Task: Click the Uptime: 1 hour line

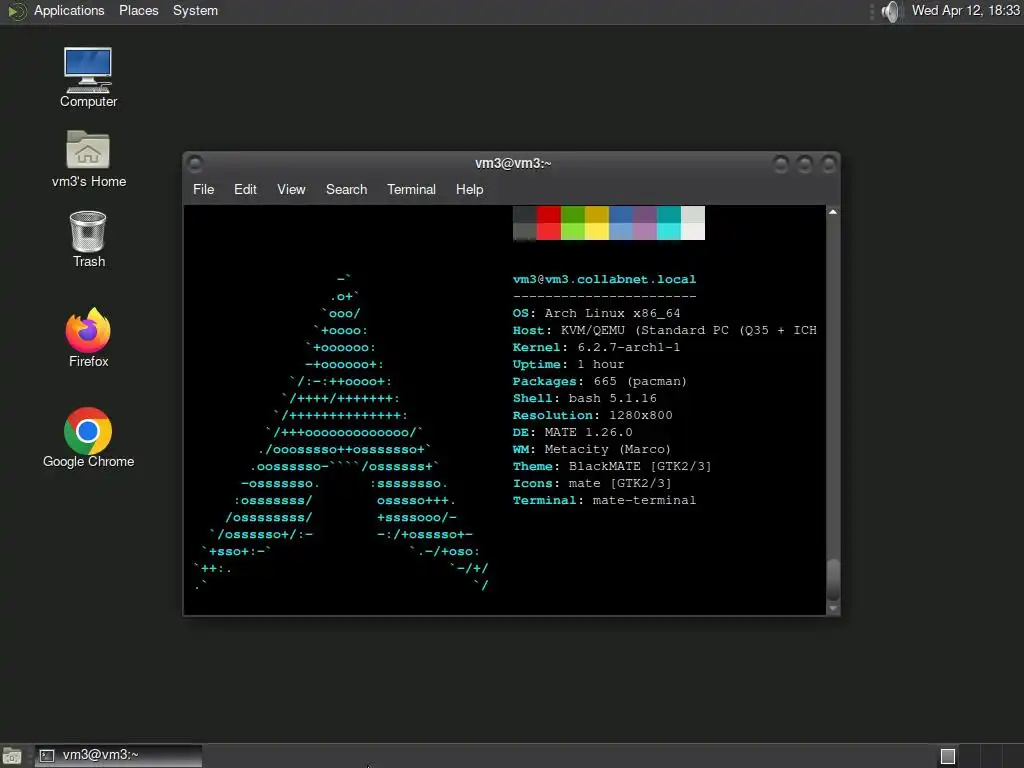Action: (x=568, y=364)
